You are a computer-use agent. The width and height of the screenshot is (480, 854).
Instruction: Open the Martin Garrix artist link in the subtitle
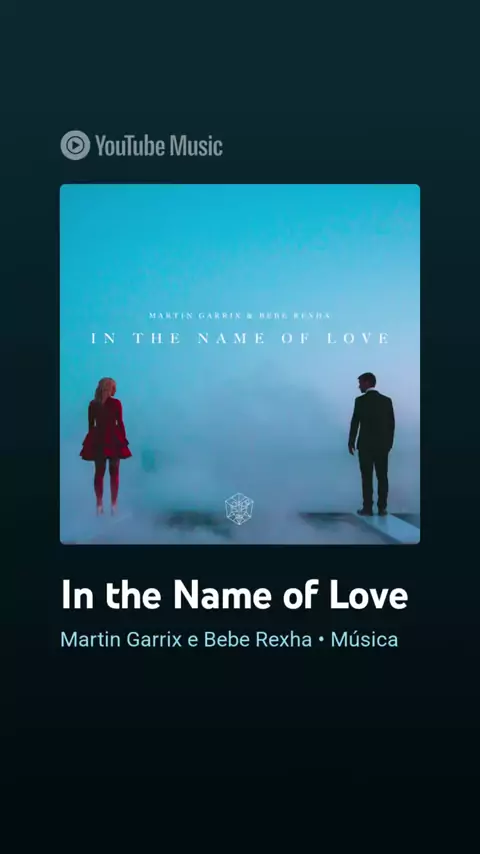(x=121, y=639)
